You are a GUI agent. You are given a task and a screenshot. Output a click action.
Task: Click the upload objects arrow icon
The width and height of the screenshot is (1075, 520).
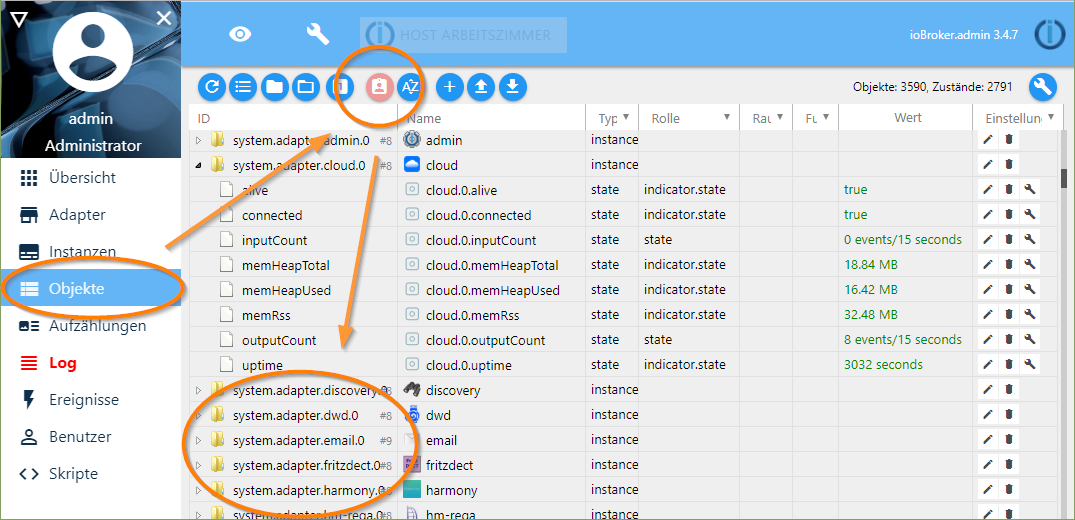[x=481, y=86]
